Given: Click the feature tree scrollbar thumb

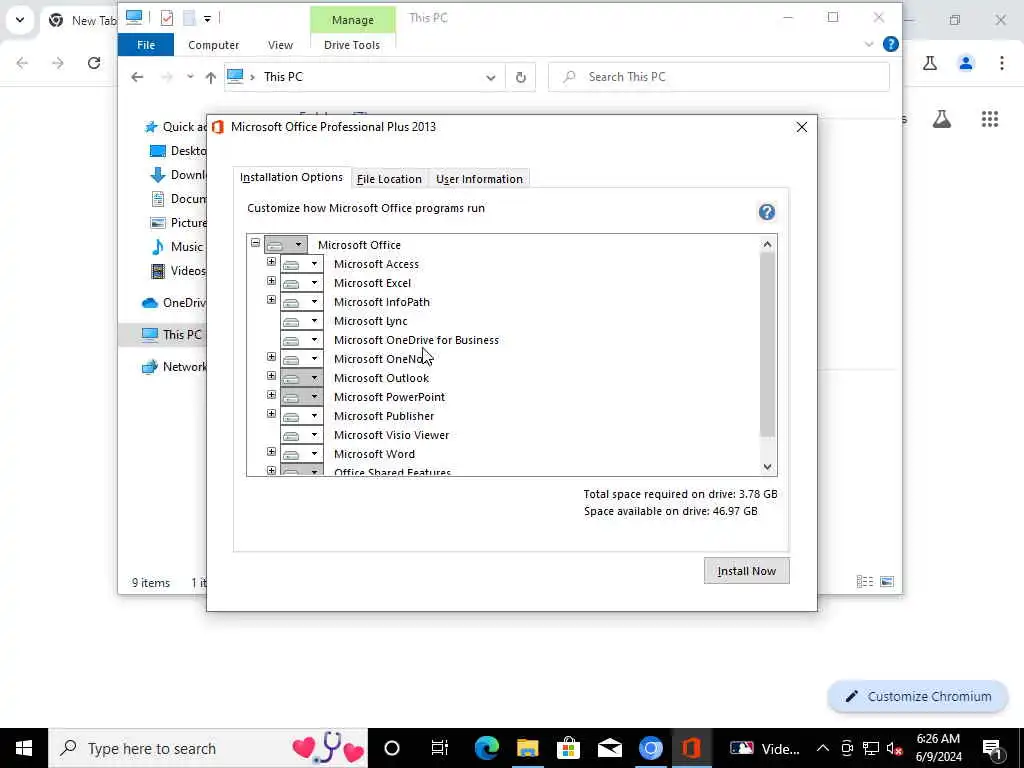Looking at the screenshot, I should coord(767,344).
